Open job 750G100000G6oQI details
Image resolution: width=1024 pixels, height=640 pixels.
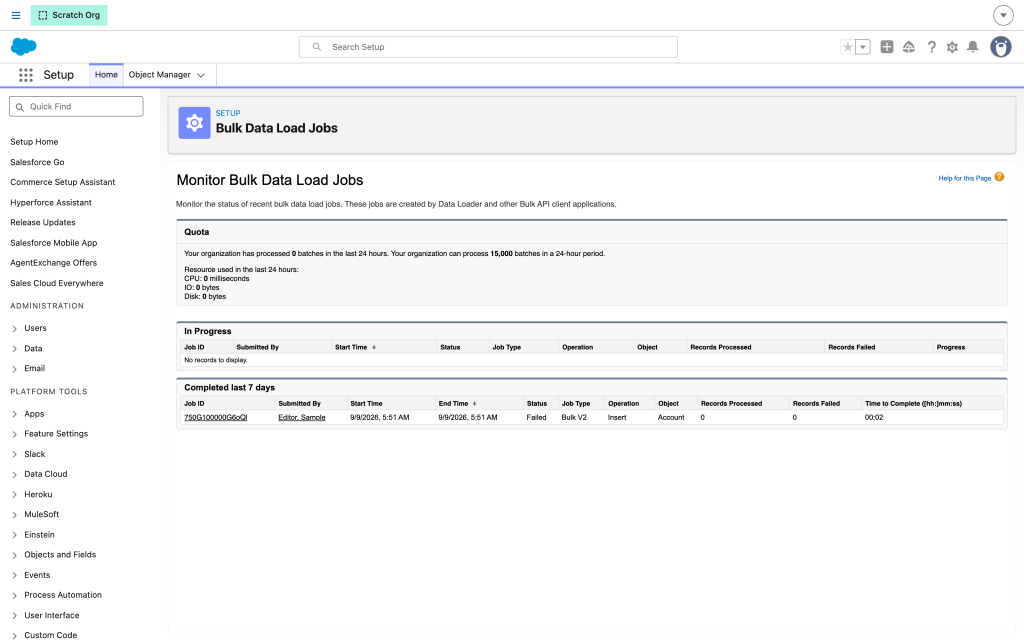click(216, 417)
